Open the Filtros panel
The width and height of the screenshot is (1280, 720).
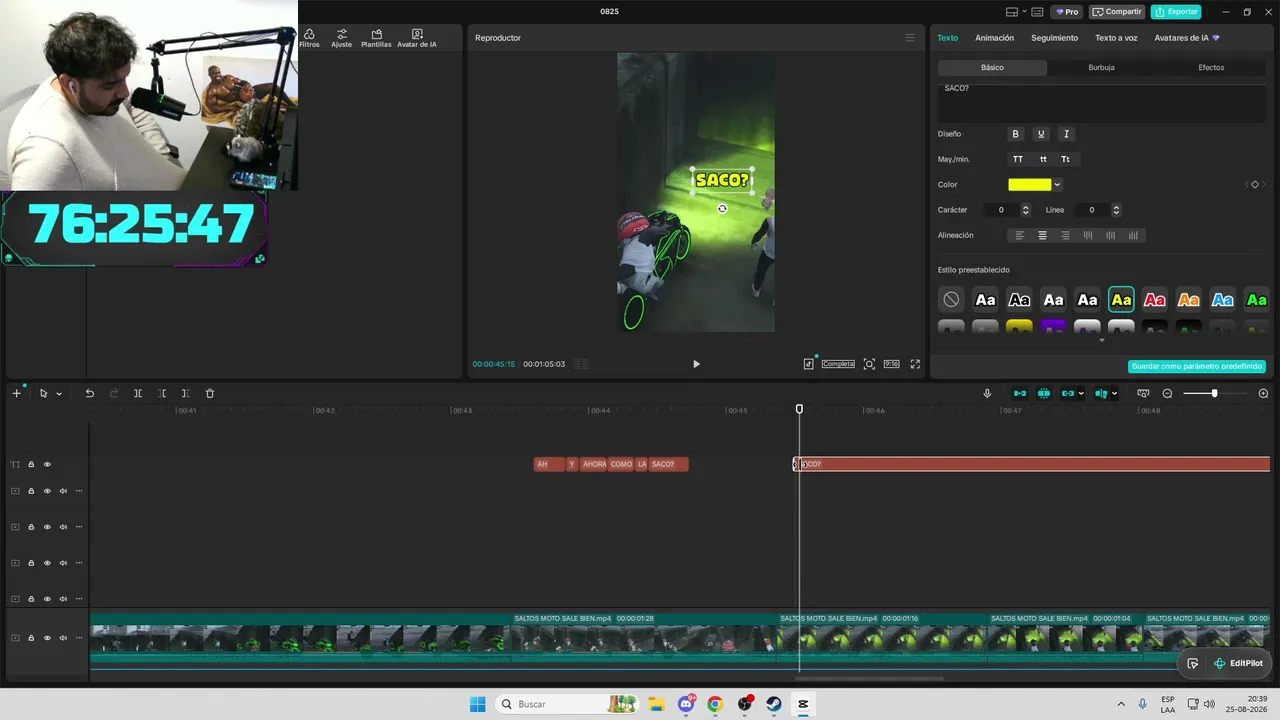(309, 38)
